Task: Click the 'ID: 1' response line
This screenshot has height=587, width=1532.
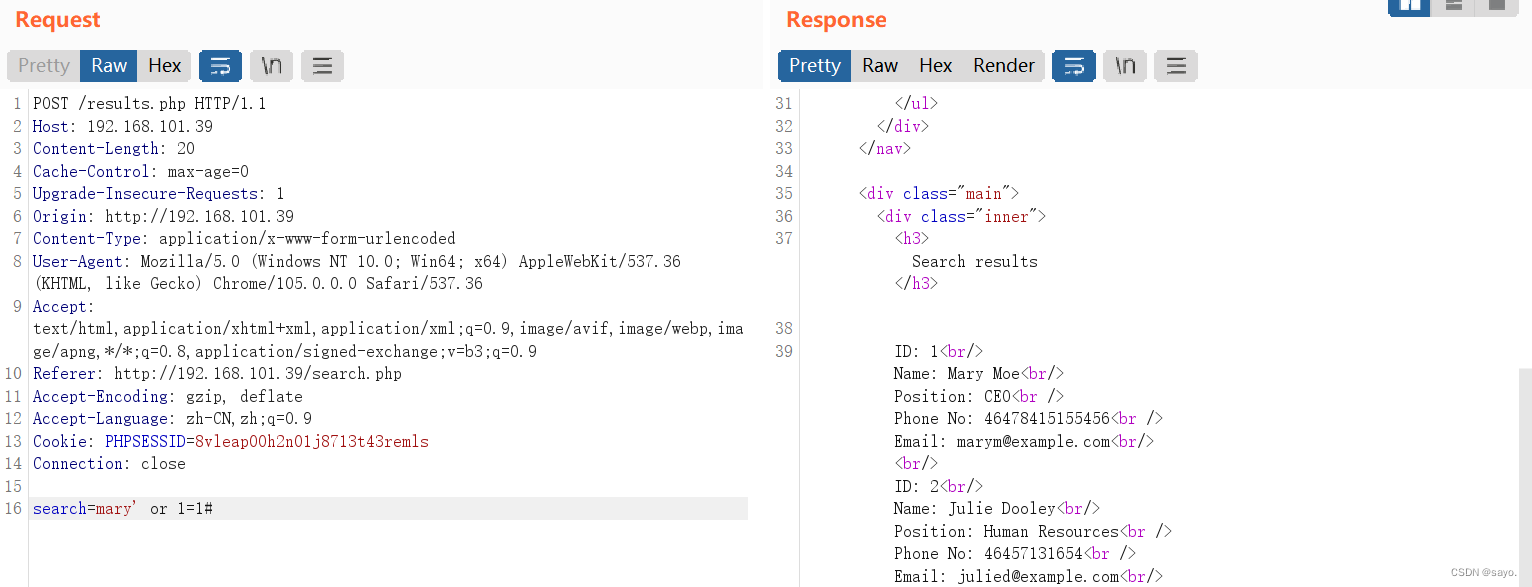Action: [939, 352]
